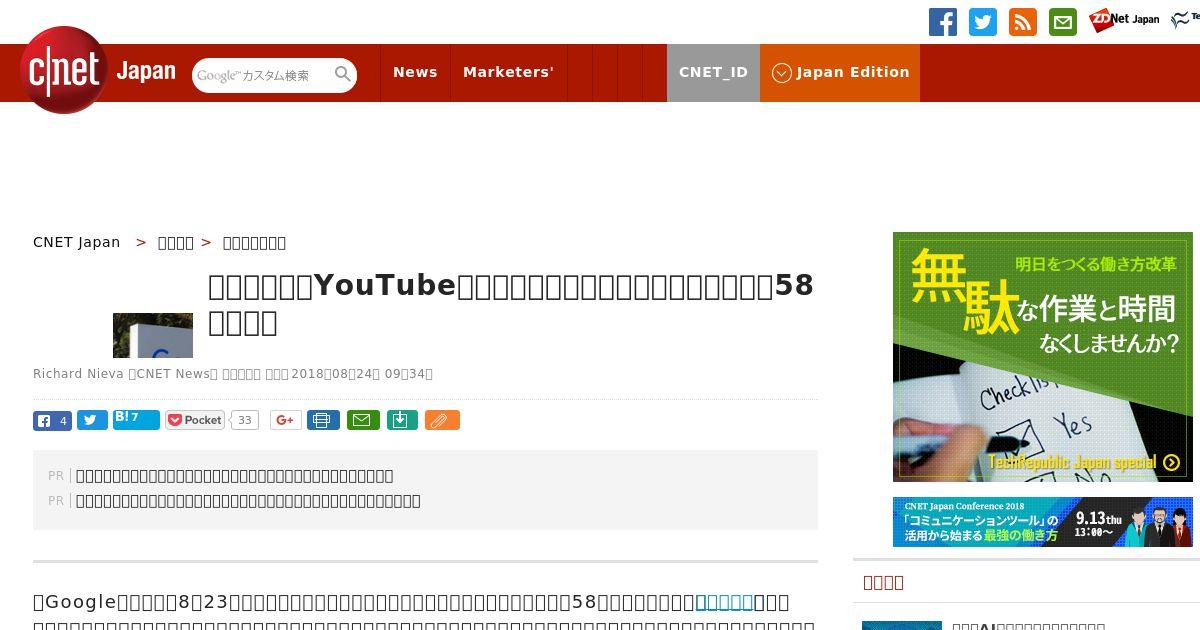Open the News menu
Screen dimensions: 1200x630
[x=415, y=72]
